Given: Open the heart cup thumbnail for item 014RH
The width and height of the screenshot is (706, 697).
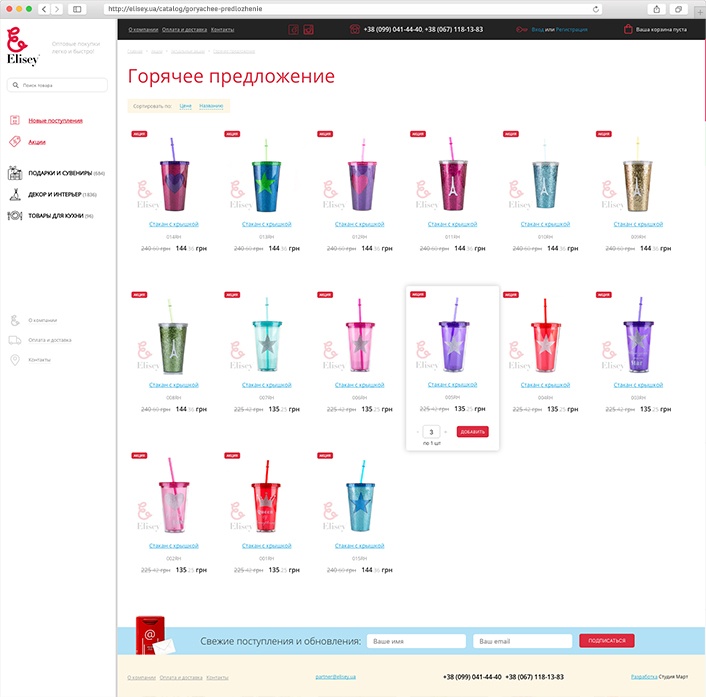Looking at the screenshot, I should [175, 175].
